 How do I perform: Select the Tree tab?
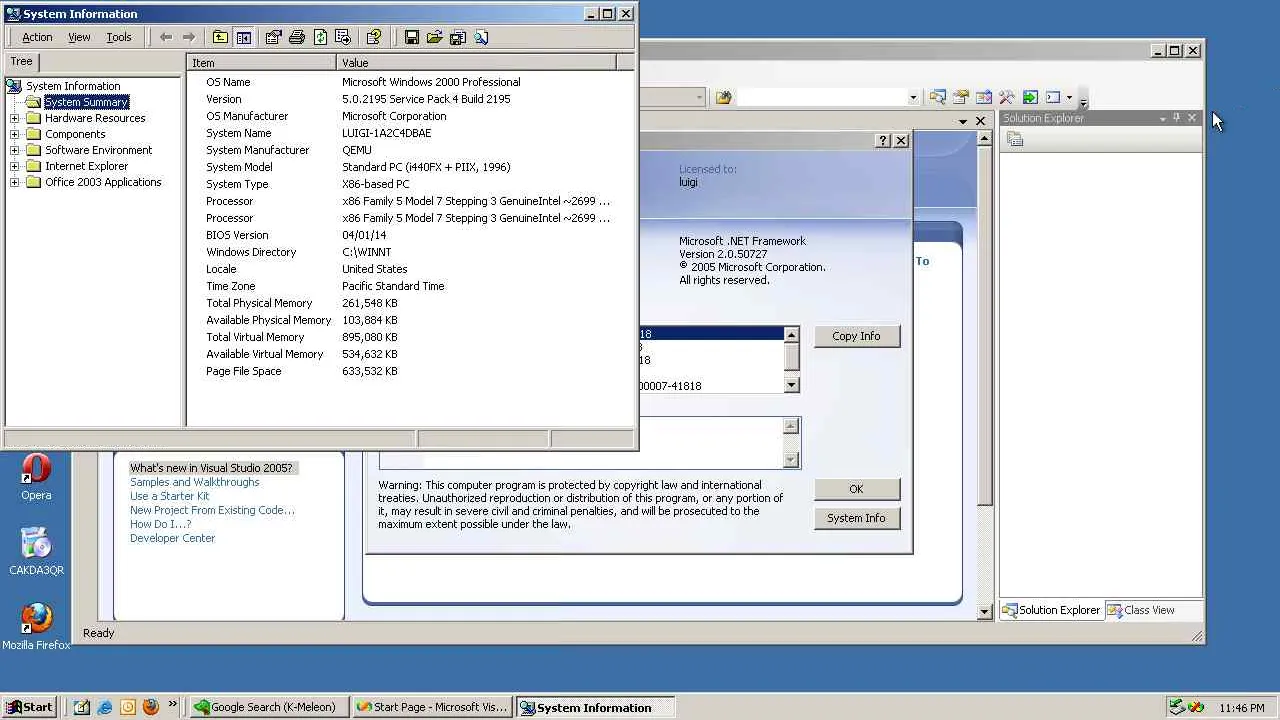pos(21,61)
